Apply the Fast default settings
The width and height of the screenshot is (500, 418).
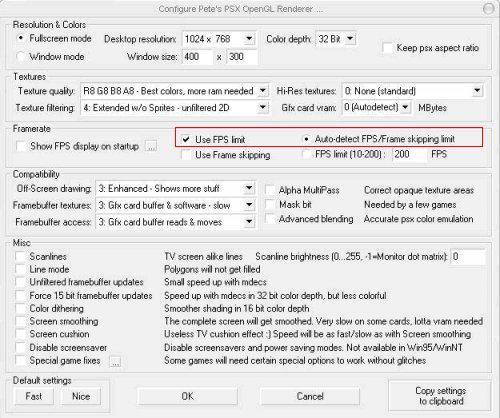tap(34, 396)
